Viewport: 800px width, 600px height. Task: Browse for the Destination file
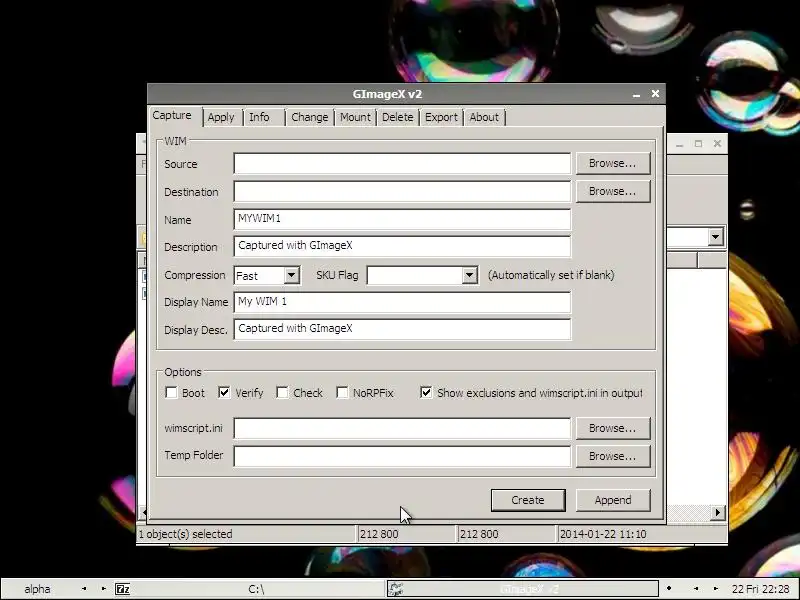613,191
